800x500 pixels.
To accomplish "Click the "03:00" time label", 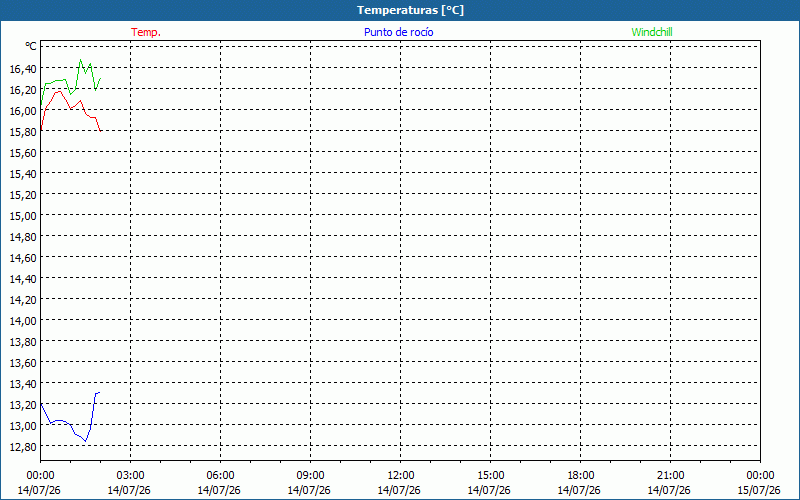I will coord(130,476).
